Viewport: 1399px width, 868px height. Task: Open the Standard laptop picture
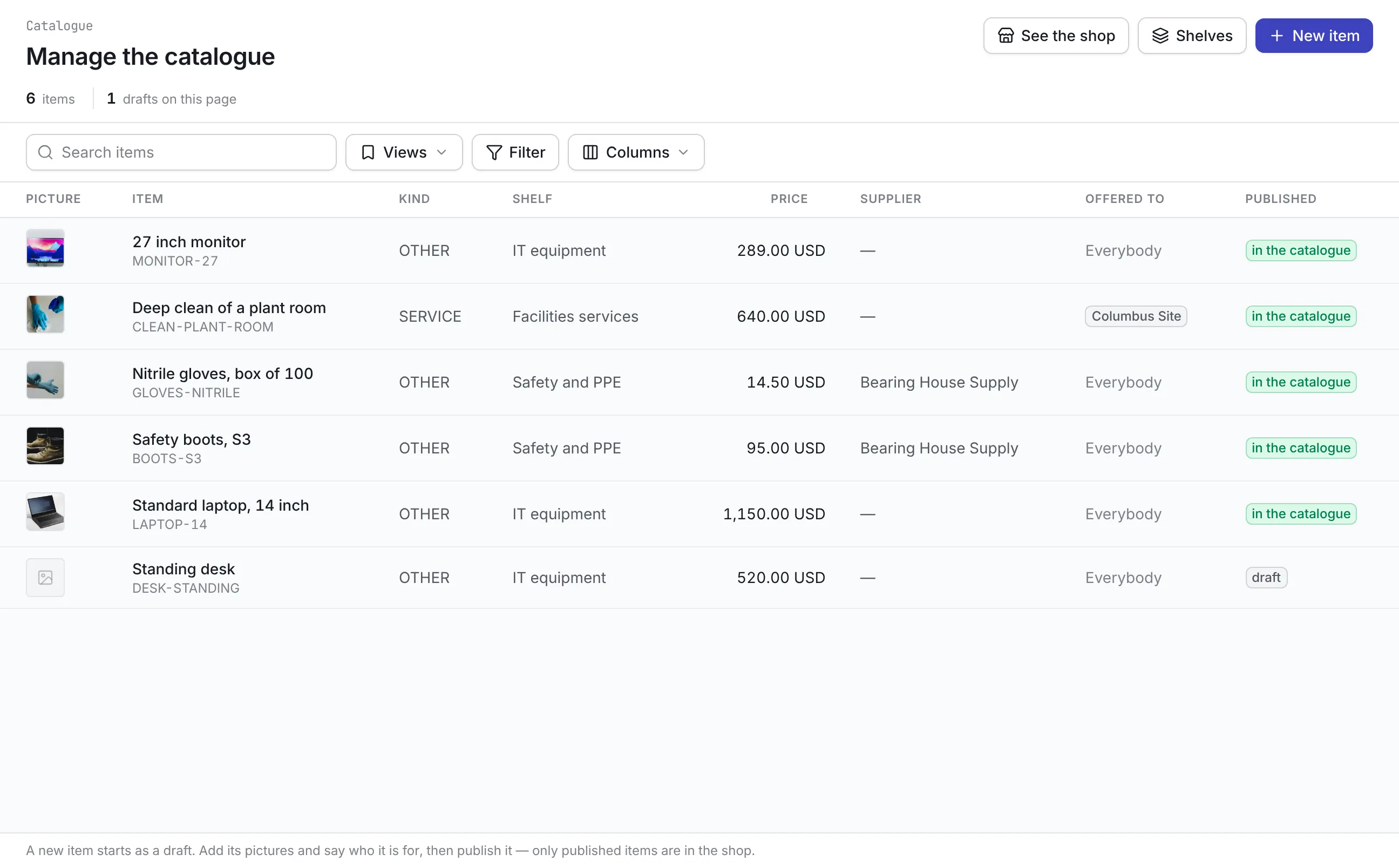pos(45,512)
